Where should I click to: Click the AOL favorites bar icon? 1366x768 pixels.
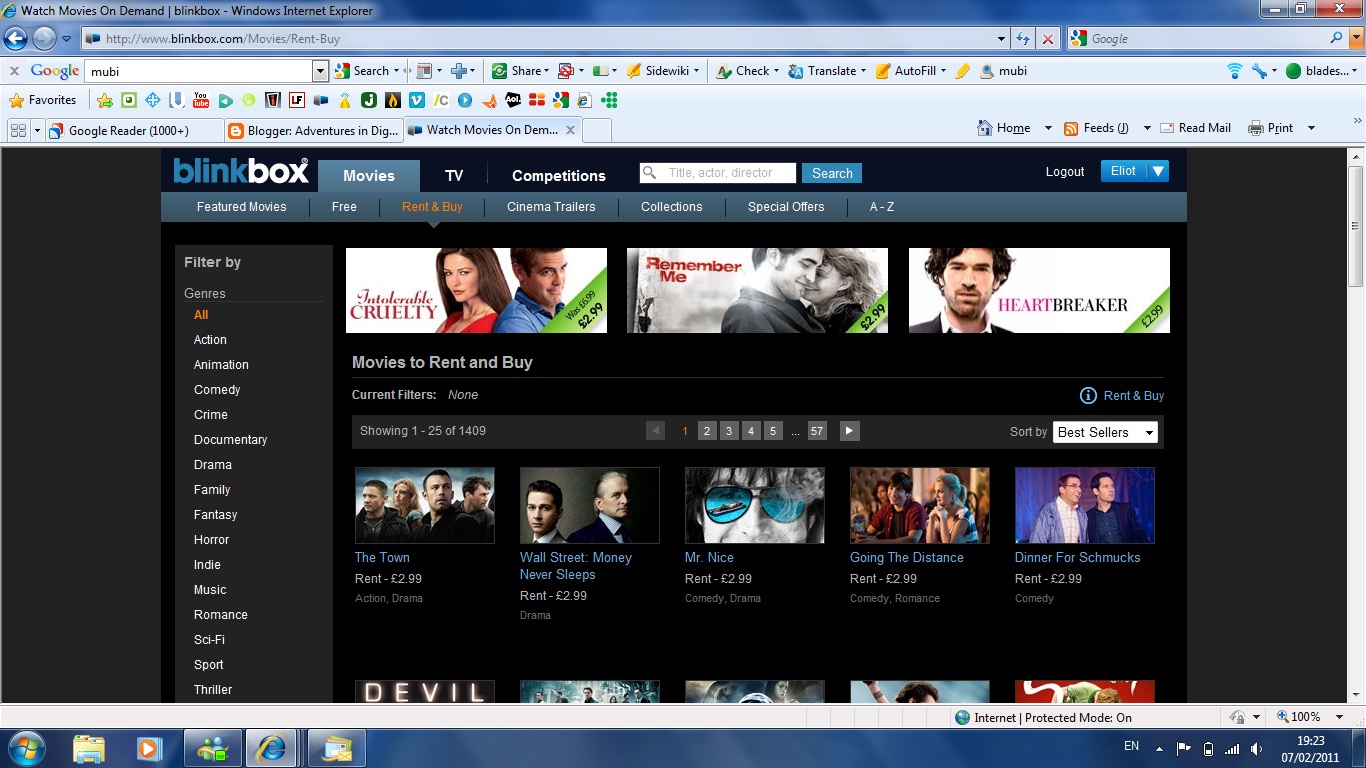tap(513, 100)
